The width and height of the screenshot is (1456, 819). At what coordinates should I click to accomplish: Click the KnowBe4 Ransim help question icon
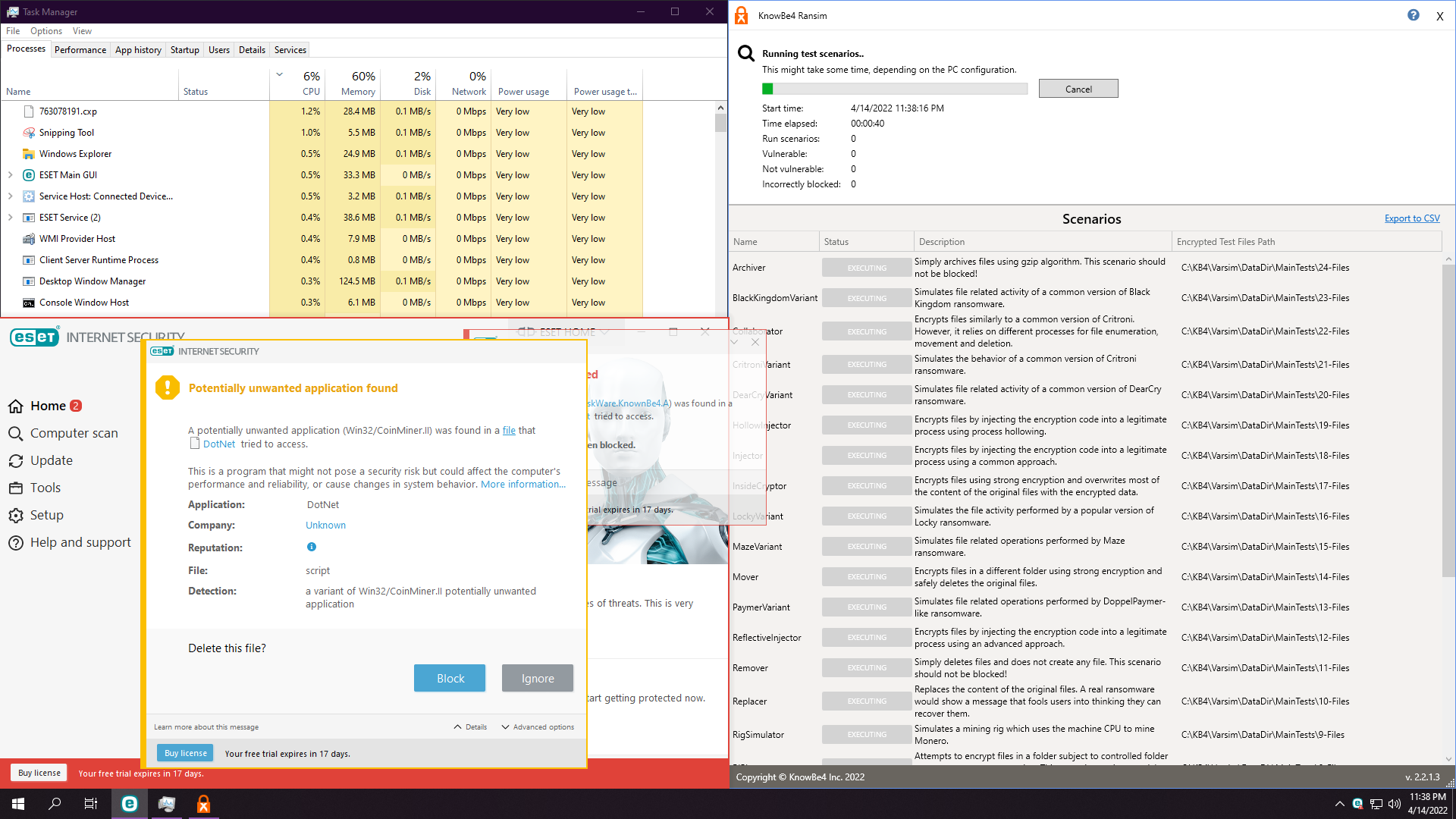[1414, 15]
